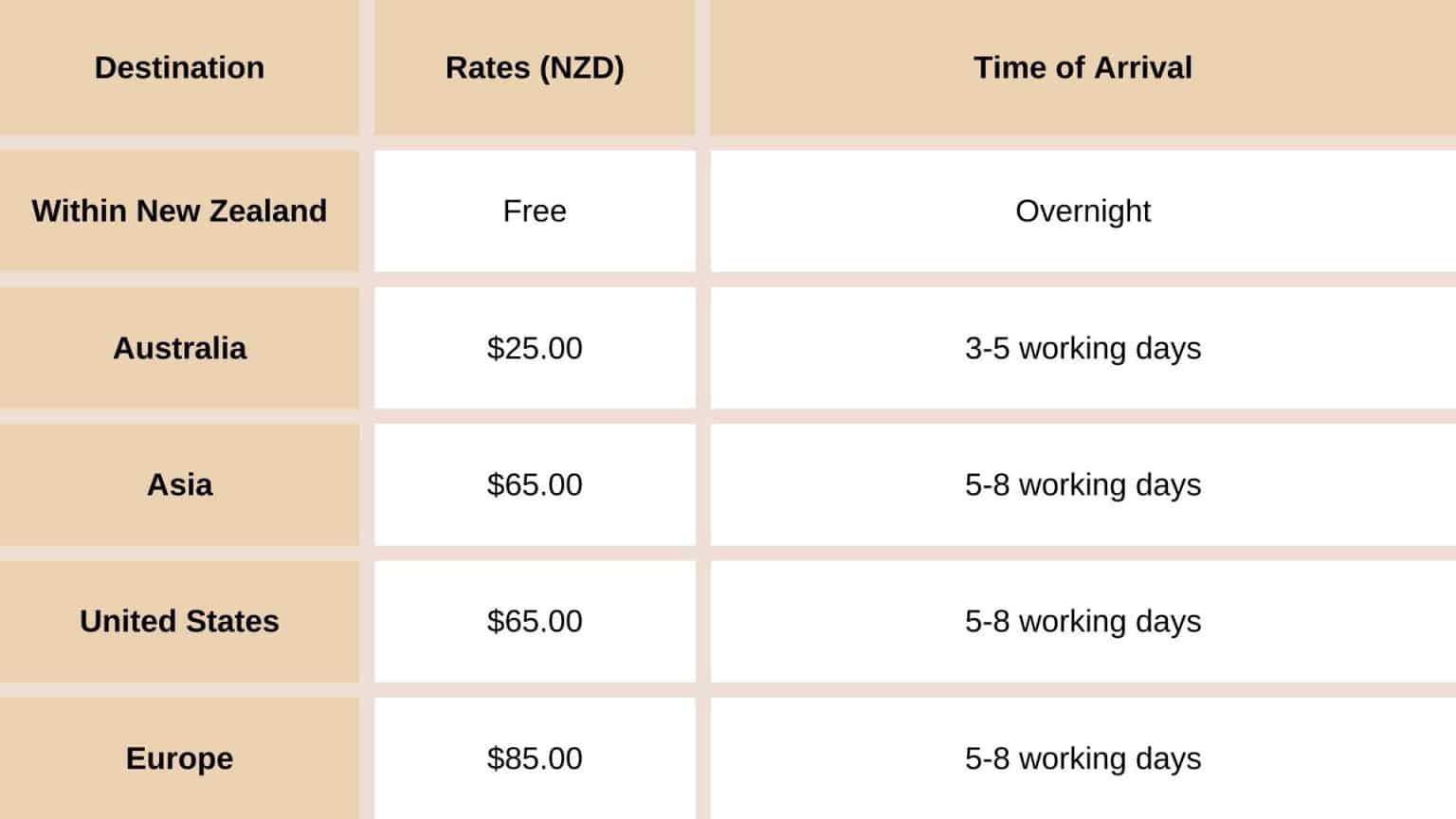
Task: Click the arrival time for Europe
Action: (x=1083, y=758)
